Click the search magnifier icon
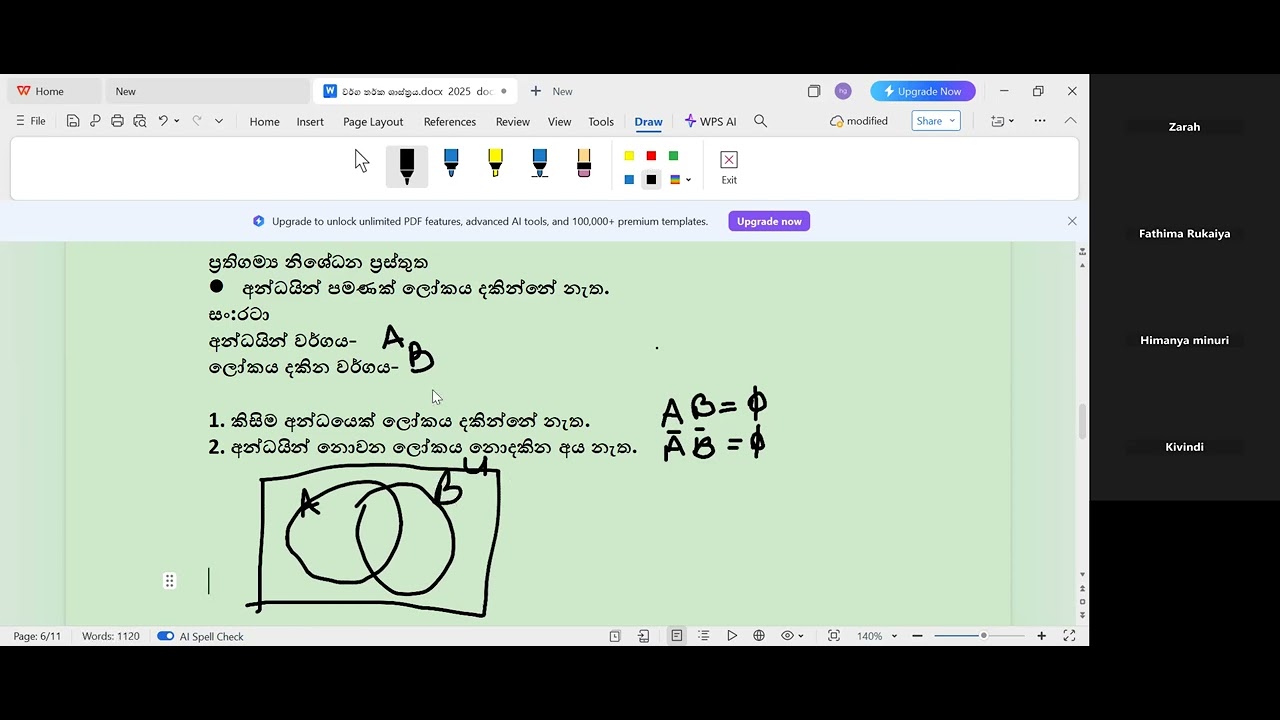Screen dimensions: 1280x720 tap(760, 121)
